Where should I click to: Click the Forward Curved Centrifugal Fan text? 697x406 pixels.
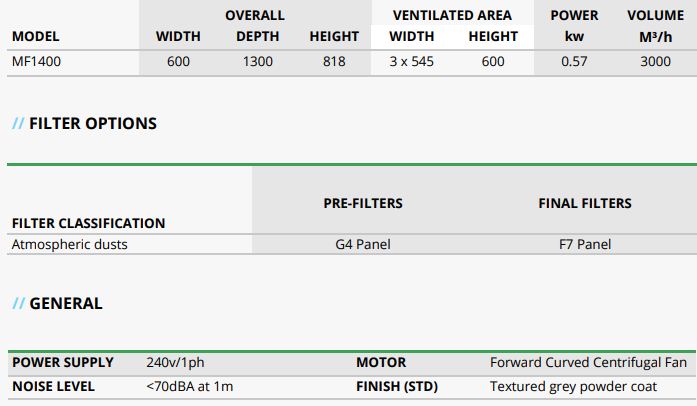588,362
